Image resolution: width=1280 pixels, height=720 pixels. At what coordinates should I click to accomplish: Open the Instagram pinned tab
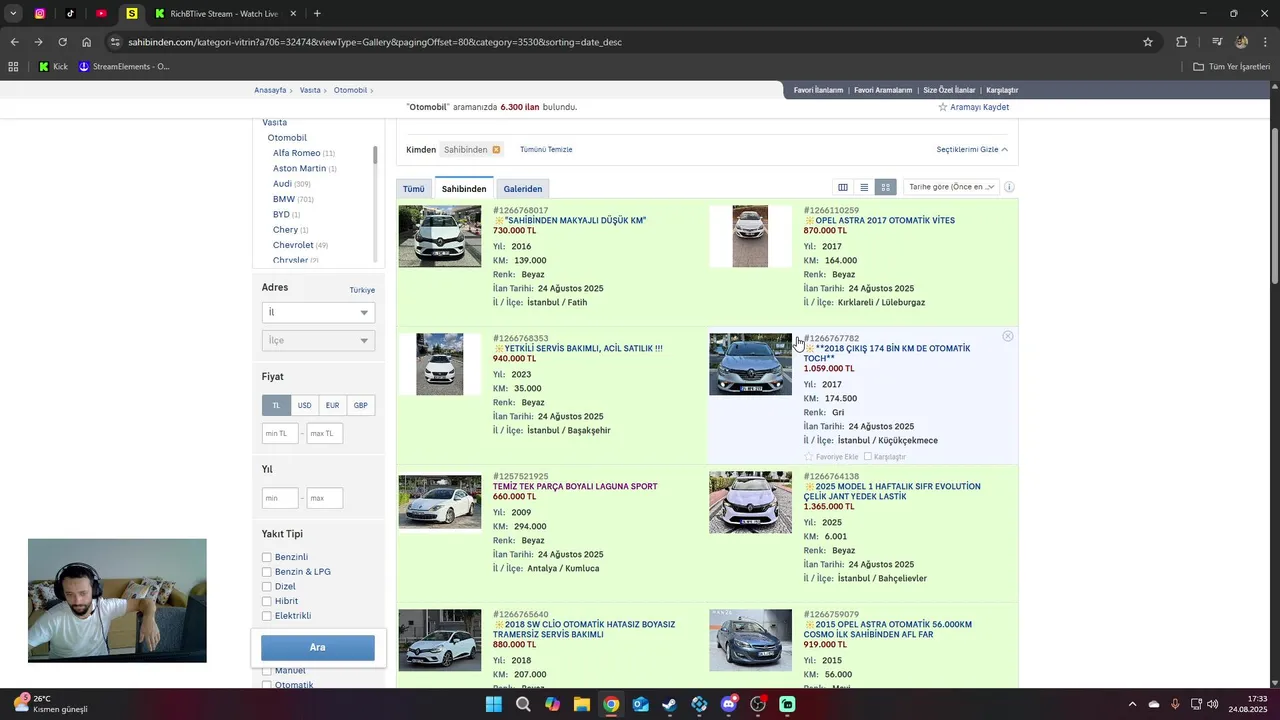pos(40,14)
